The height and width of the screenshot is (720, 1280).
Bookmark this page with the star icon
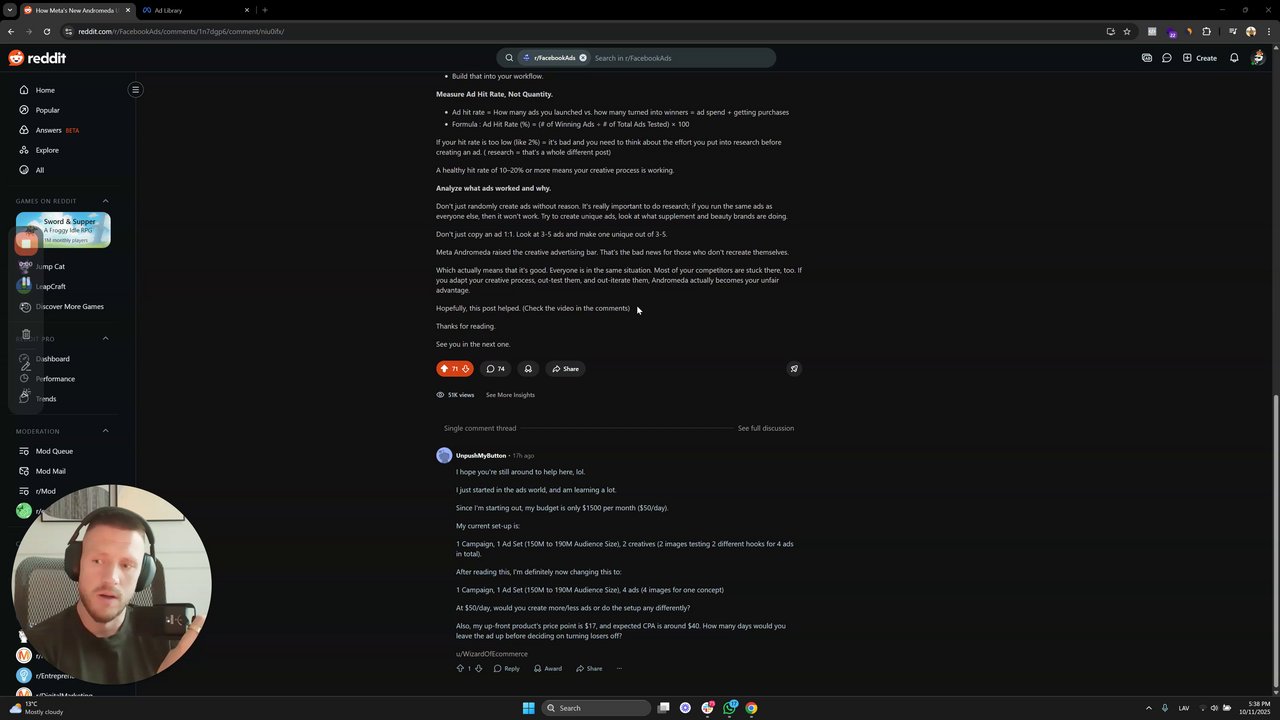click(1127, 31)
